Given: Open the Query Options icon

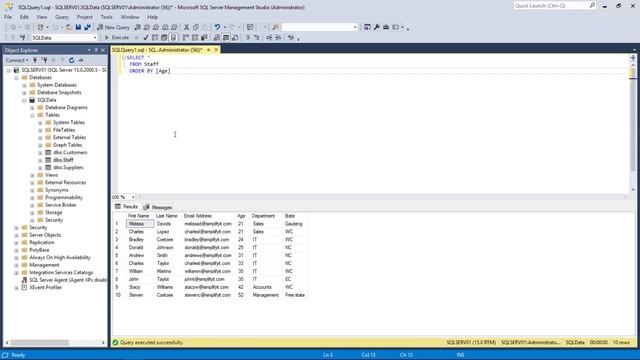Looking at the screenshot, I should 164,38.
